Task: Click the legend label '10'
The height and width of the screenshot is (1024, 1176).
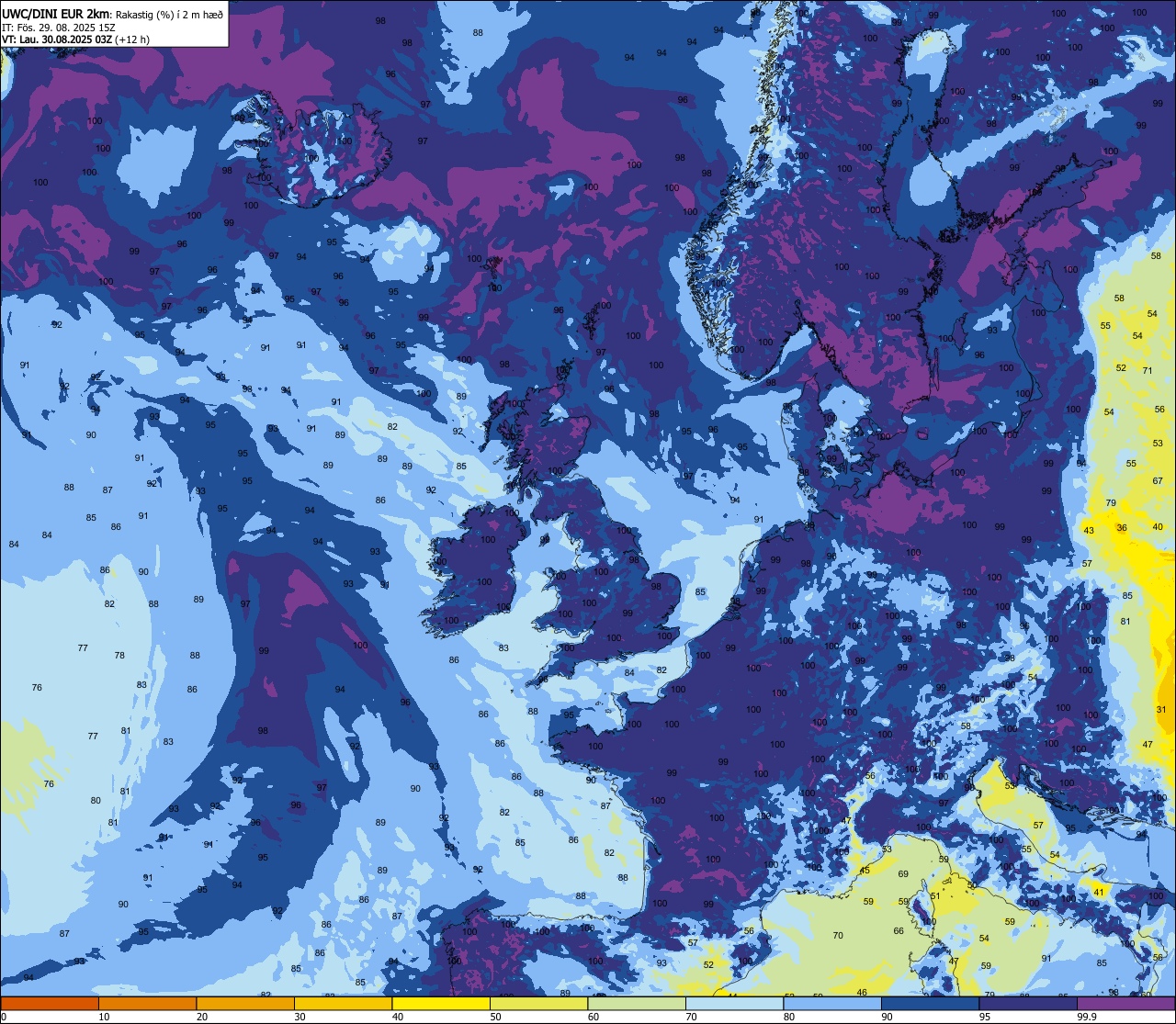Action: click(104, 1017)
